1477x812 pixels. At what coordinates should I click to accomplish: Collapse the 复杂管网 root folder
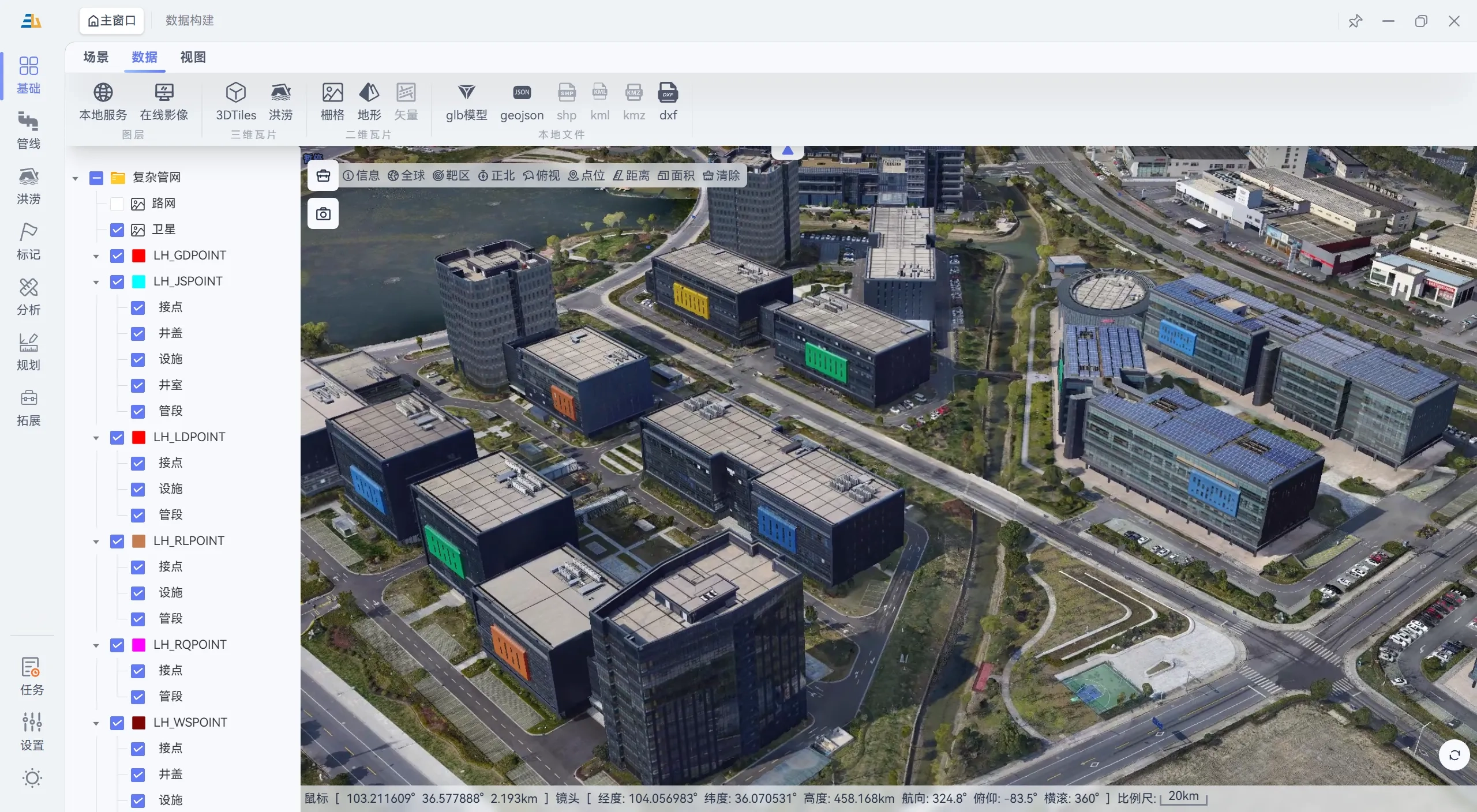click(x=76, y=178)
